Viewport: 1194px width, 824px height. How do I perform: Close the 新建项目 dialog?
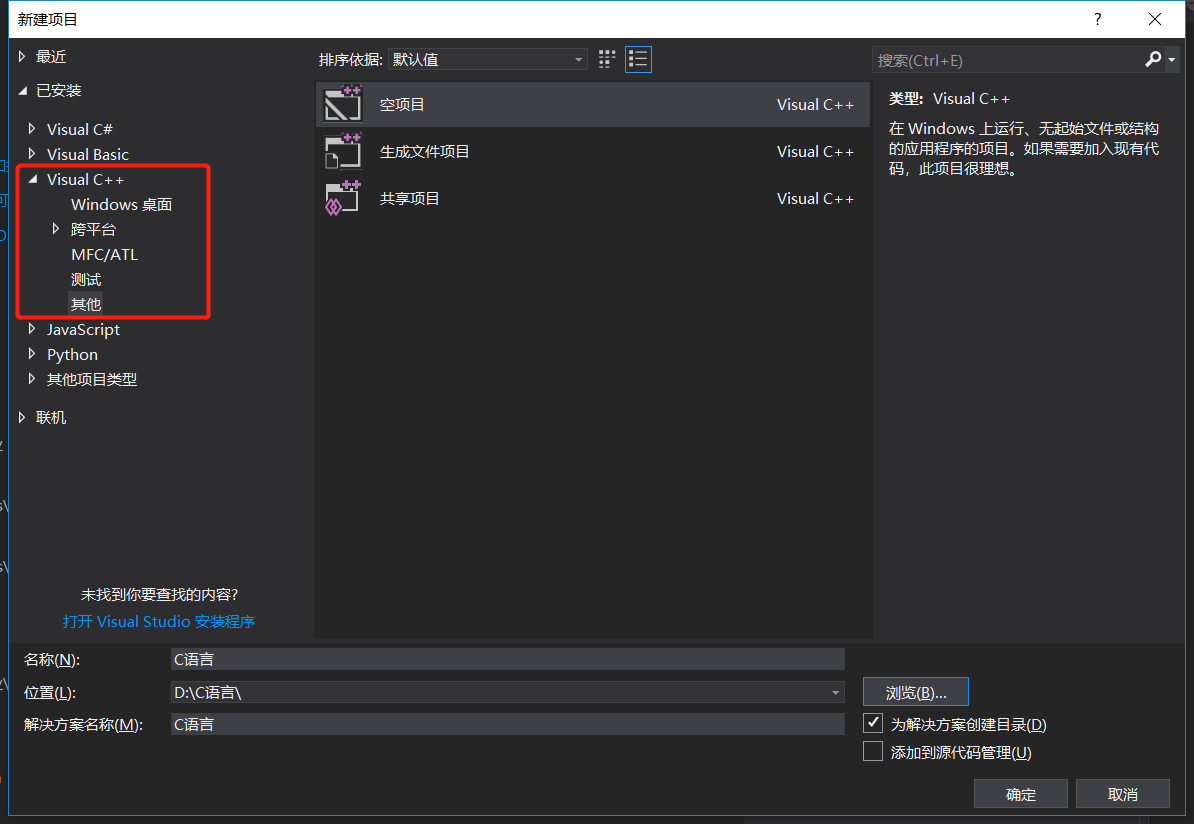[x=1154, y=19]
